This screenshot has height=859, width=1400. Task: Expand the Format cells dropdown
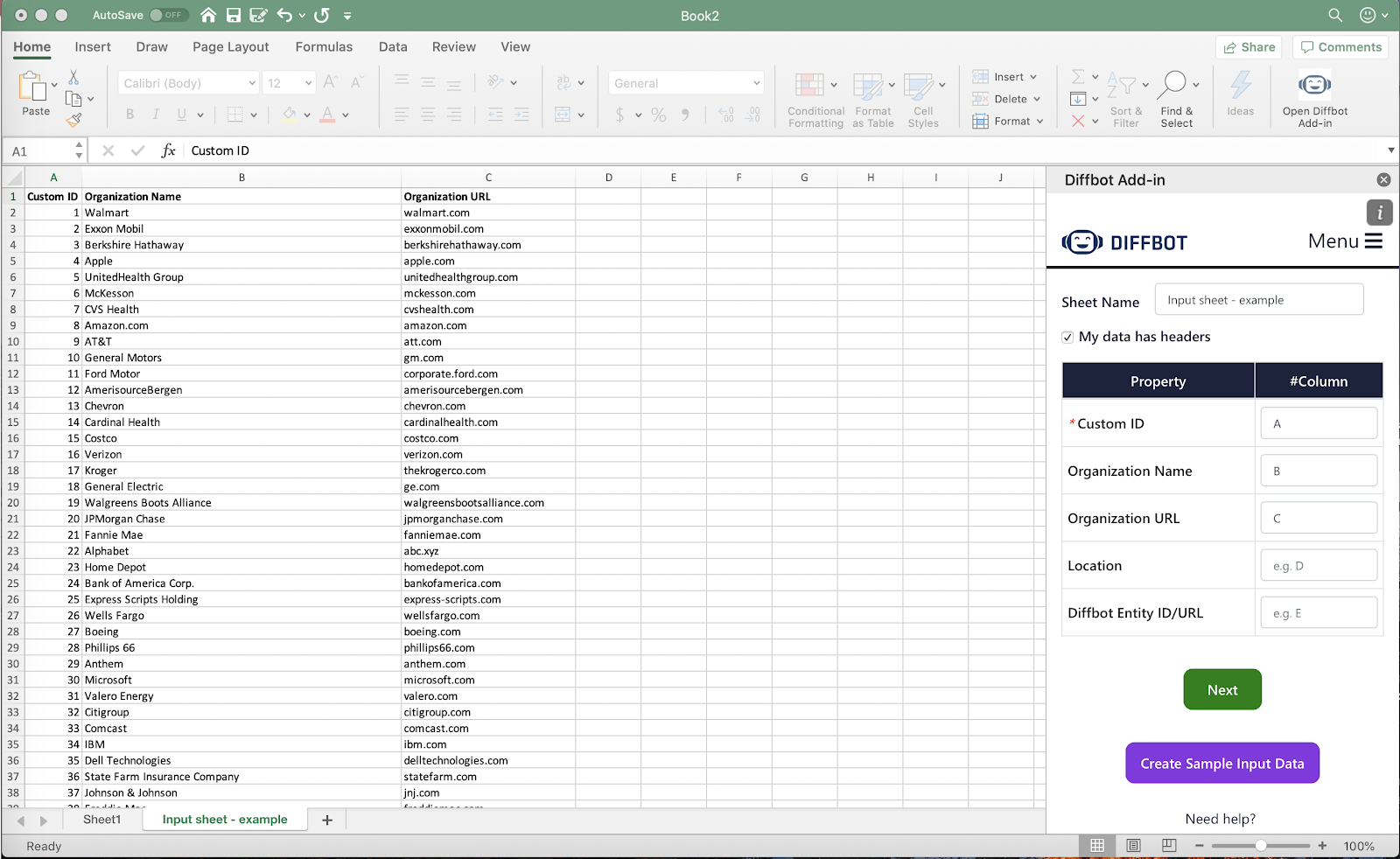tap(1039, 122)
